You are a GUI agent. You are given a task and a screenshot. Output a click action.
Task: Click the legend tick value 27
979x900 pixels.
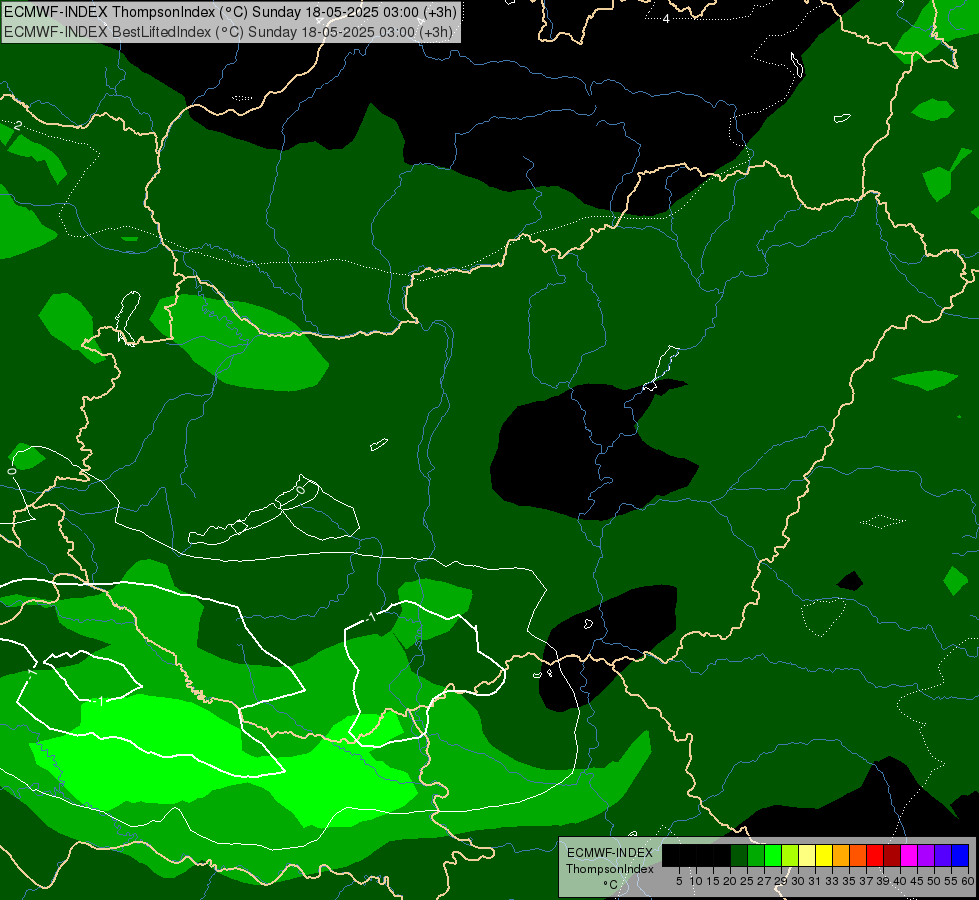764,881
